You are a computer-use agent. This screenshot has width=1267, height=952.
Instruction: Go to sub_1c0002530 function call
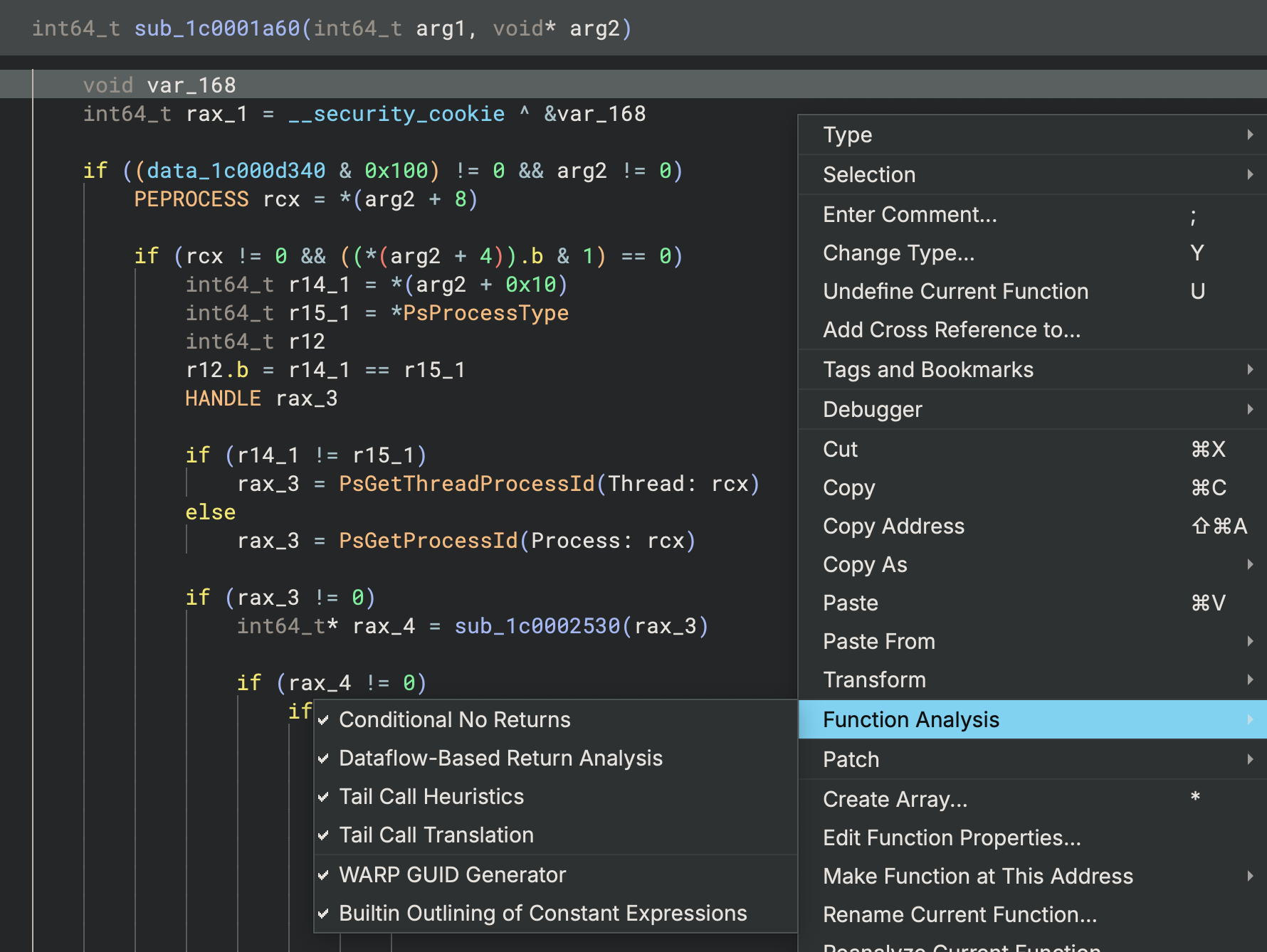click(537, 626)
